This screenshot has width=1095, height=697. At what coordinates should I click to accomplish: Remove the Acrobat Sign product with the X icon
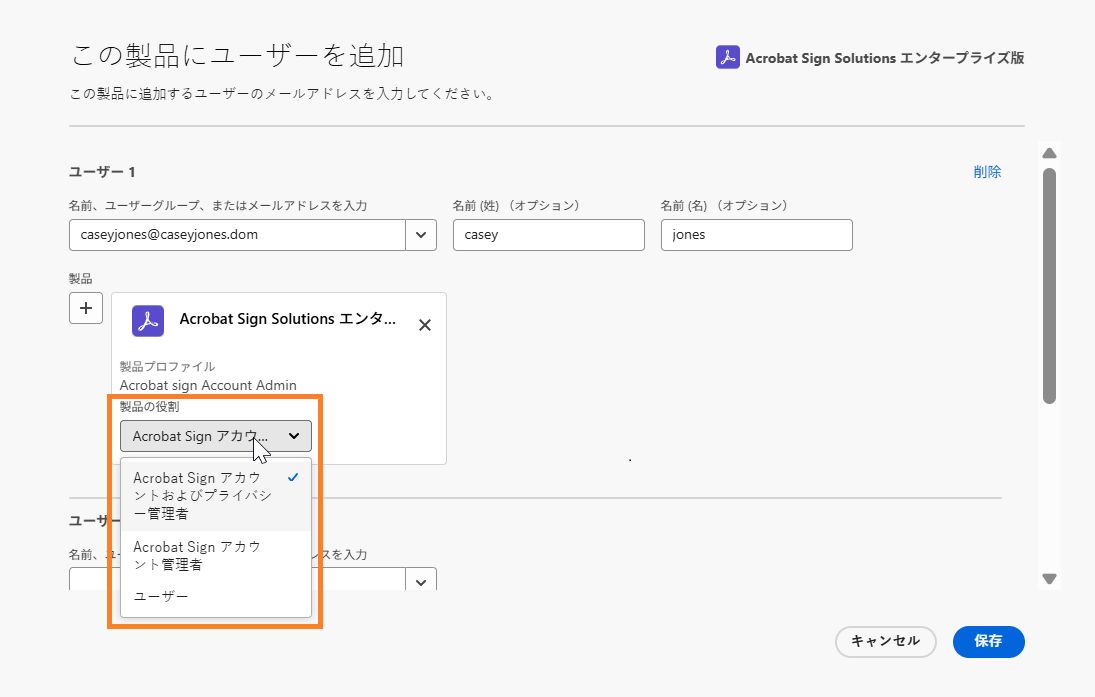point(424,324)
